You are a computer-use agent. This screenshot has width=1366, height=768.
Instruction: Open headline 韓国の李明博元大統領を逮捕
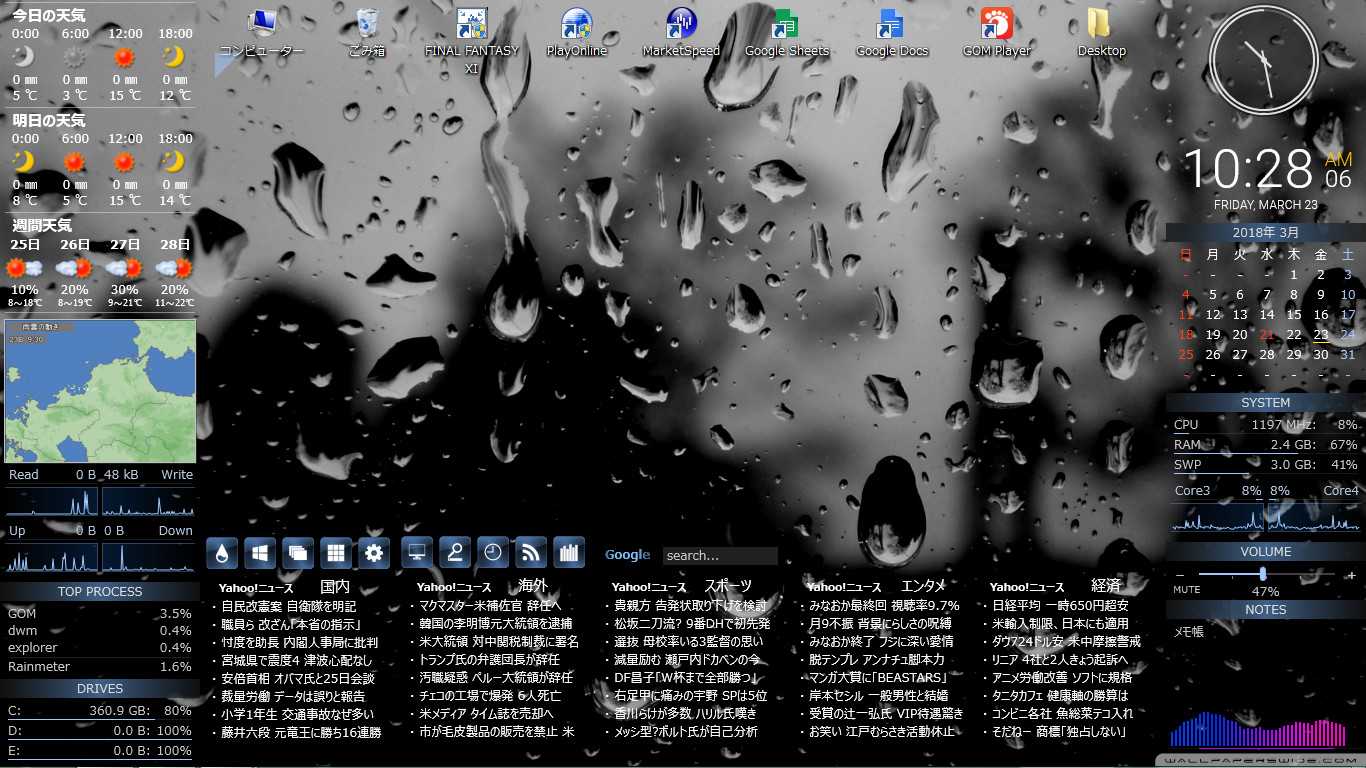(495, 623)
